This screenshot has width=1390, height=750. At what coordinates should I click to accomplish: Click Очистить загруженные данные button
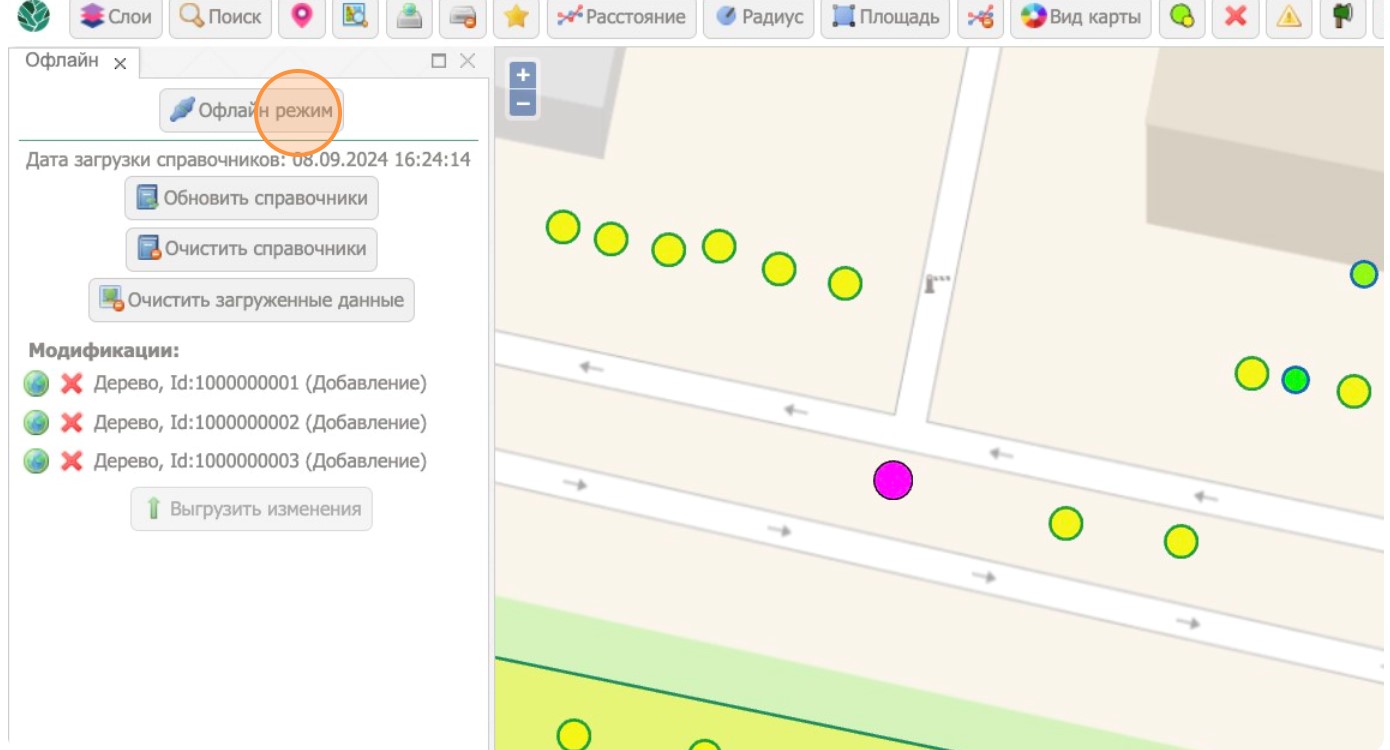point(251,299)
